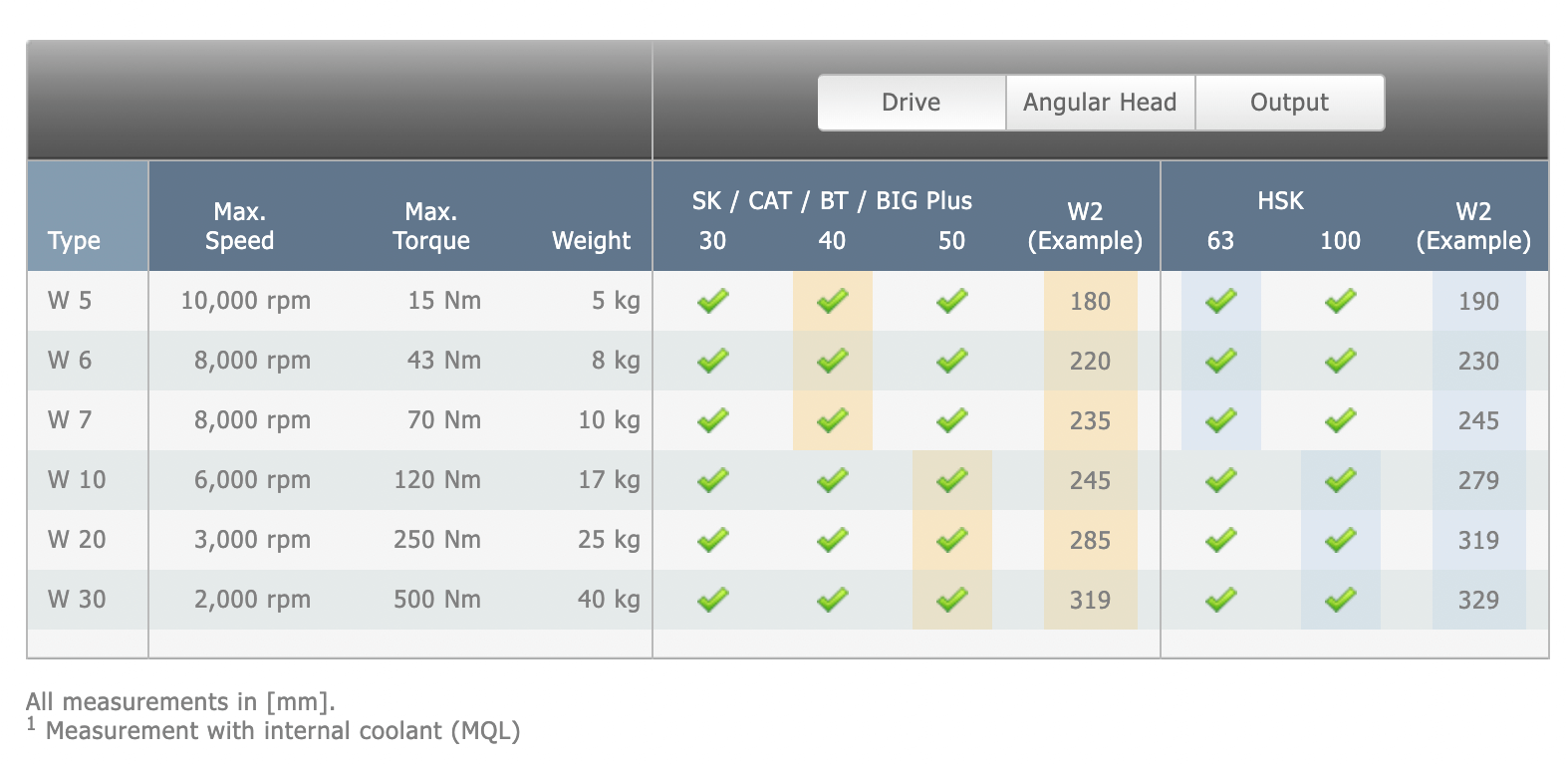Click the W 30 row's 329 HSK W2 value
This screenshot has width=1568, height=765.
pyautogui.click(x=1478, y=600)
